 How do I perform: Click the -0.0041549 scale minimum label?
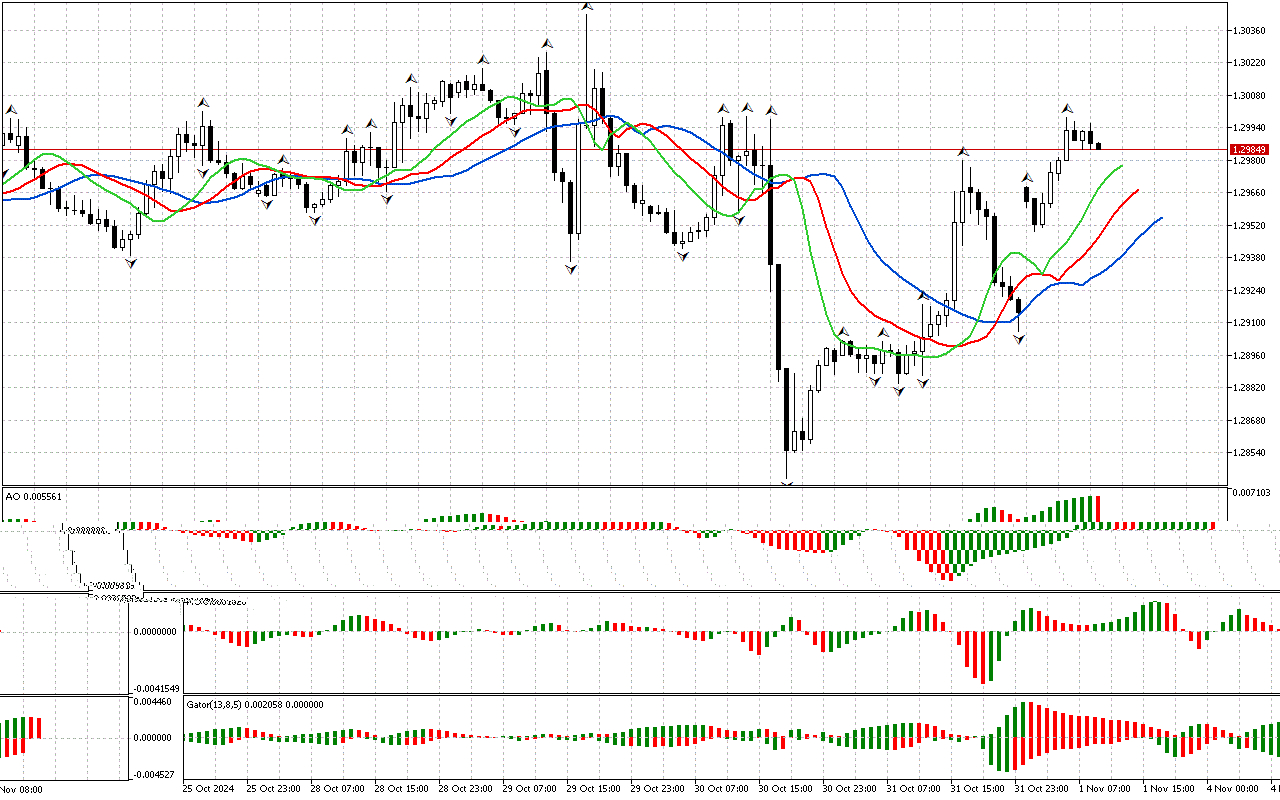click(x=155, y=689)
